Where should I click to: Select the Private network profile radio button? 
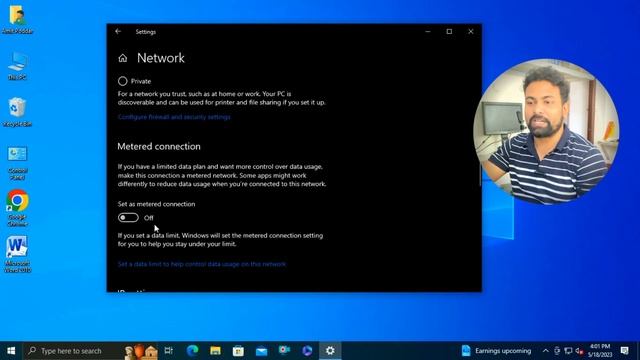coord(122,81)
